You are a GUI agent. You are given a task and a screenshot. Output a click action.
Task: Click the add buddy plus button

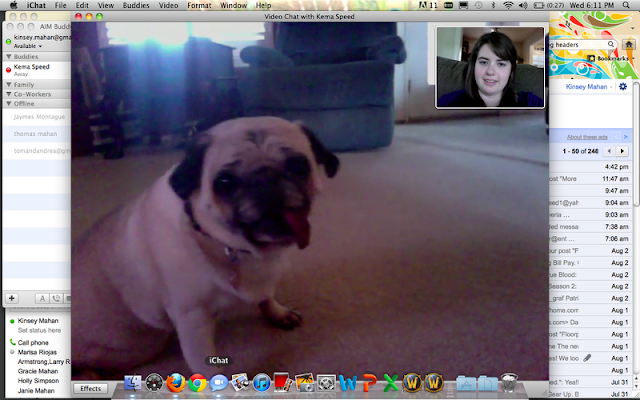pos(12,298)
